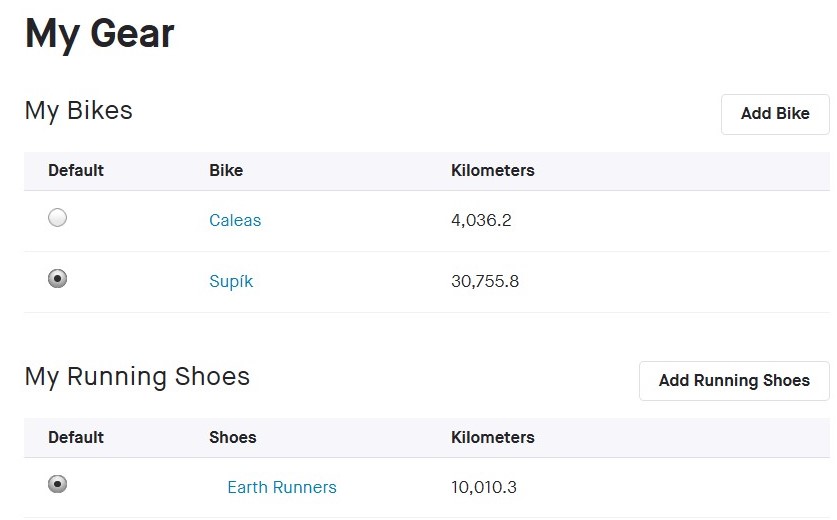Screen dimensions: 837x520
Task: Click the Default header in shoes table
Action: [76, 437]
